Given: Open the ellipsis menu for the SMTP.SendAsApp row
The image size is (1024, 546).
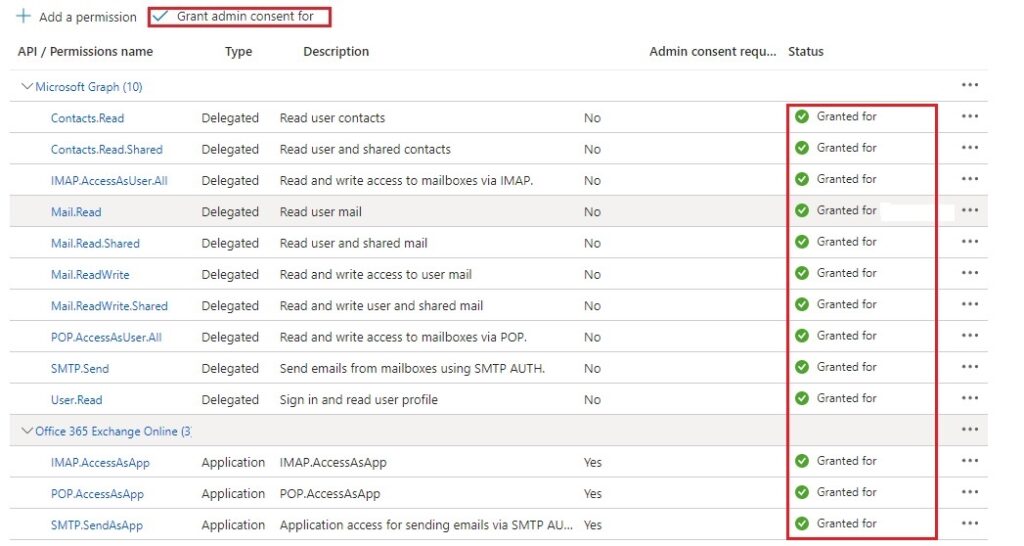Looking at the screenshot, I should [969, 524].
